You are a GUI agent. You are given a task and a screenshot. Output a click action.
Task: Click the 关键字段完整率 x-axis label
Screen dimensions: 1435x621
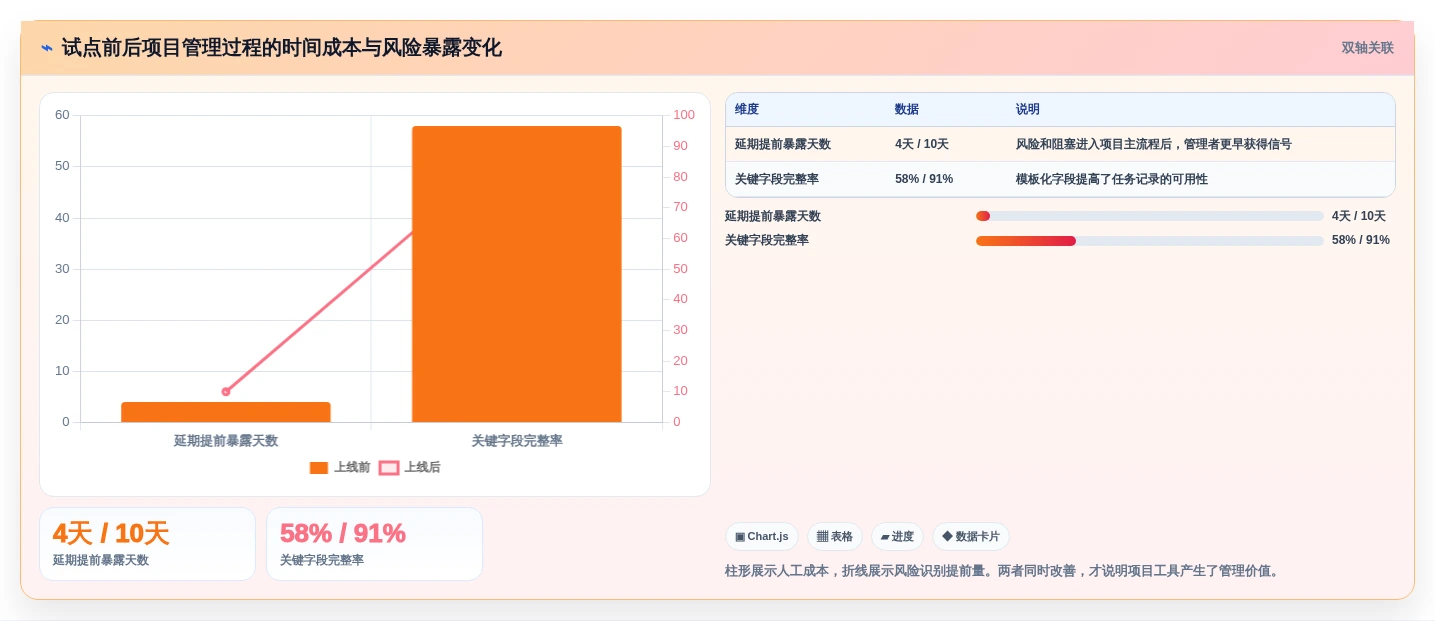517,441
